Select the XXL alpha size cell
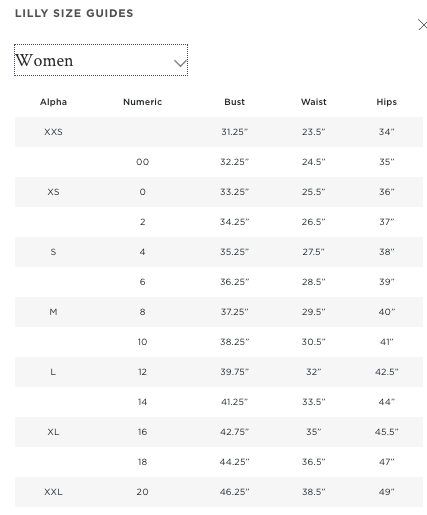 [x=53, y=492]
